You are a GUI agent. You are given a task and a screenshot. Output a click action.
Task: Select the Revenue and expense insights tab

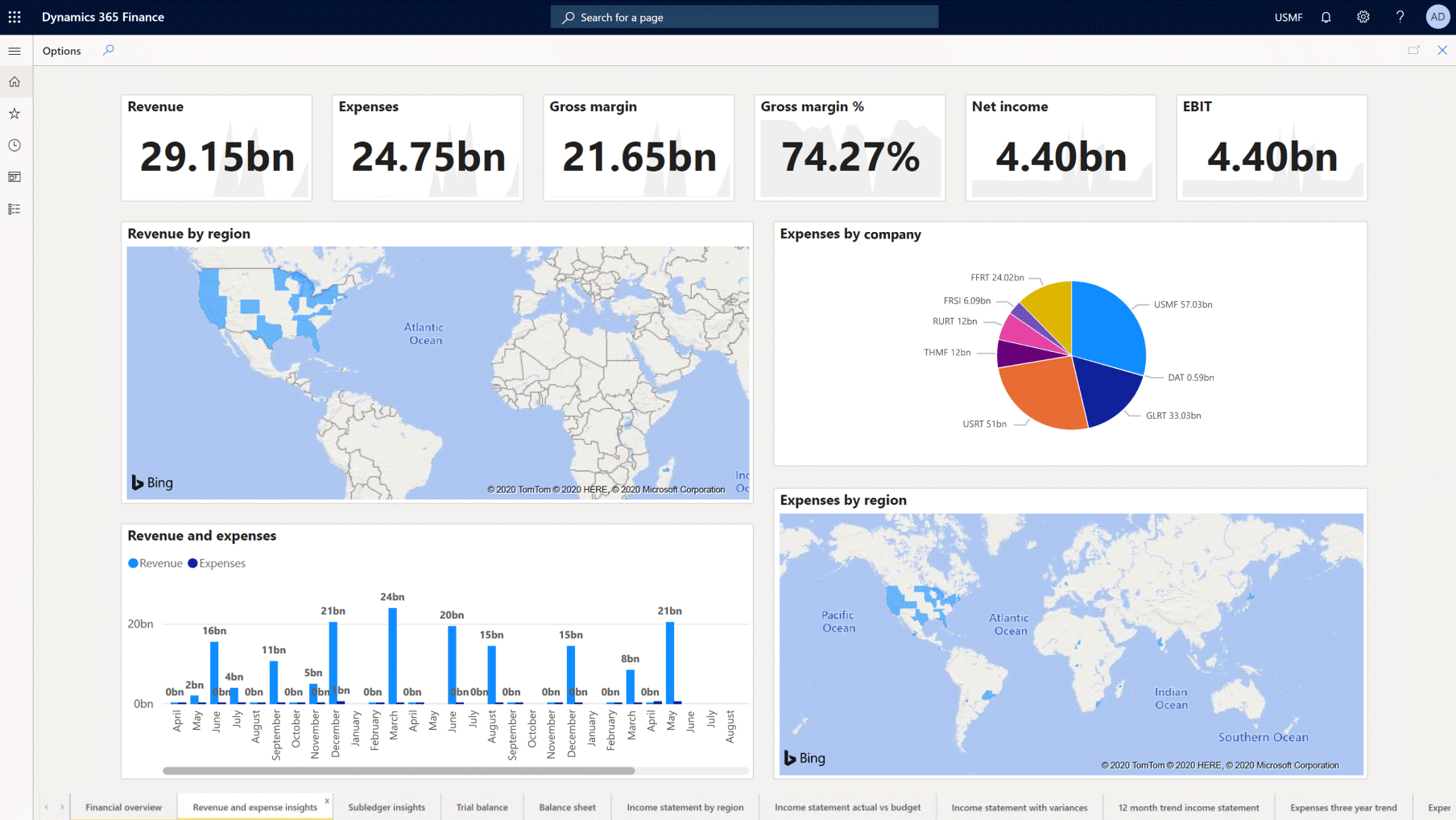pyautogui.click(x=254, y=807)
